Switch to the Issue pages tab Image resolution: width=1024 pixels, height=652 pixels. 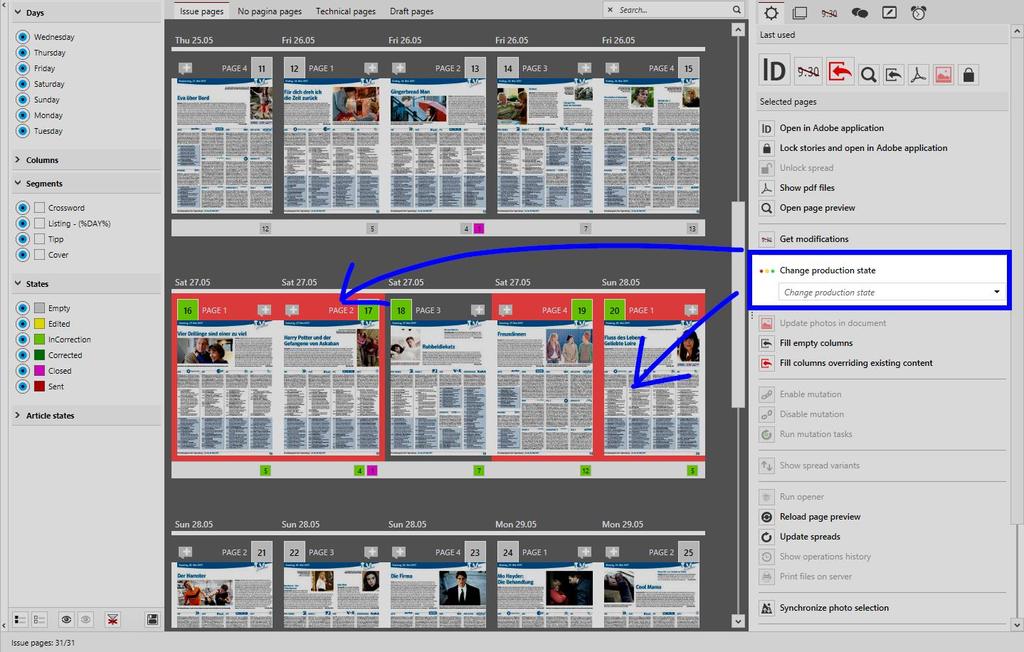pos(201,11)
